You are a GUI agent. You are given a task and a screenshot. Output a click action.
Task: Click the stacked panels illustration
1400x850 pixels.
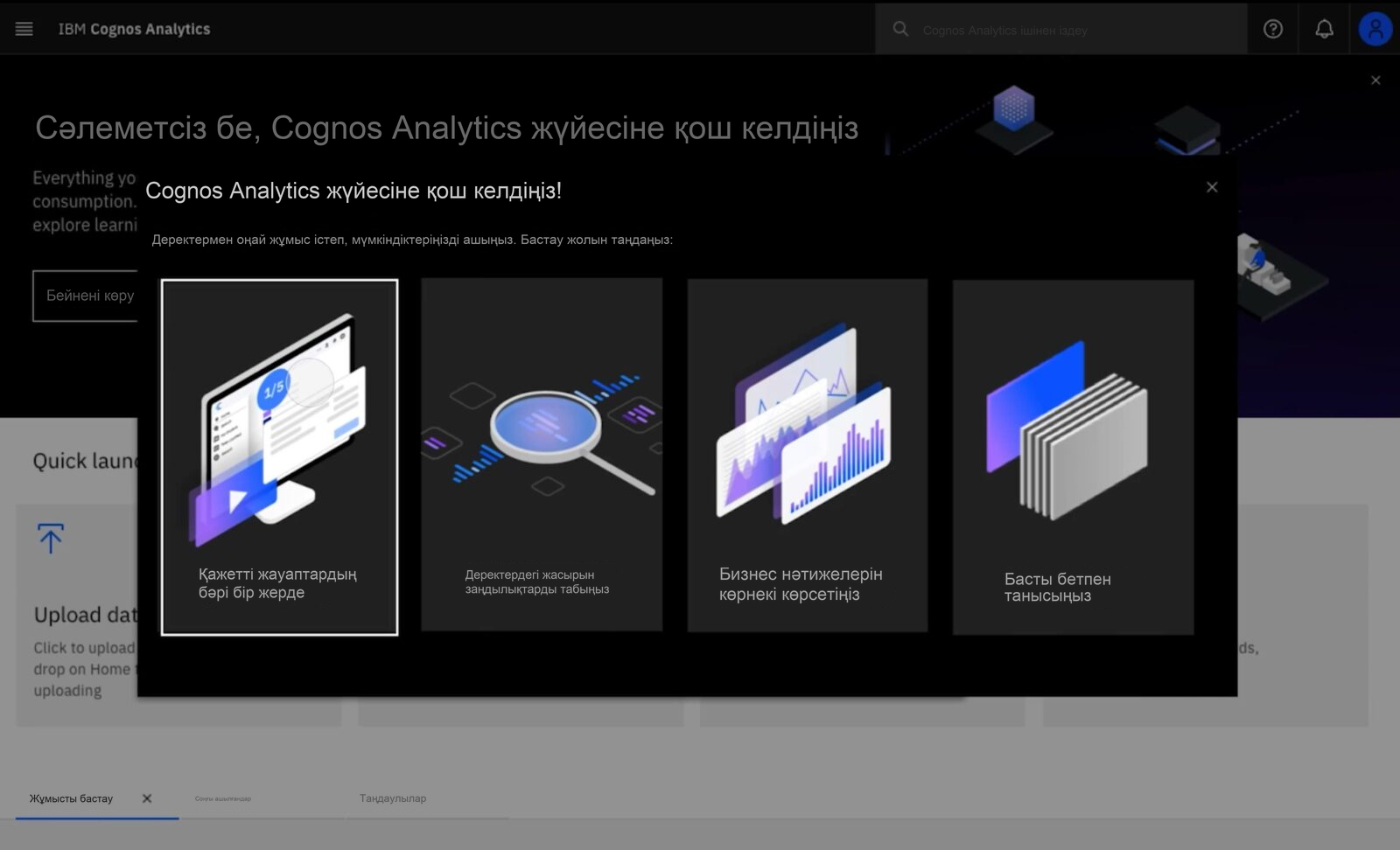1067,428
